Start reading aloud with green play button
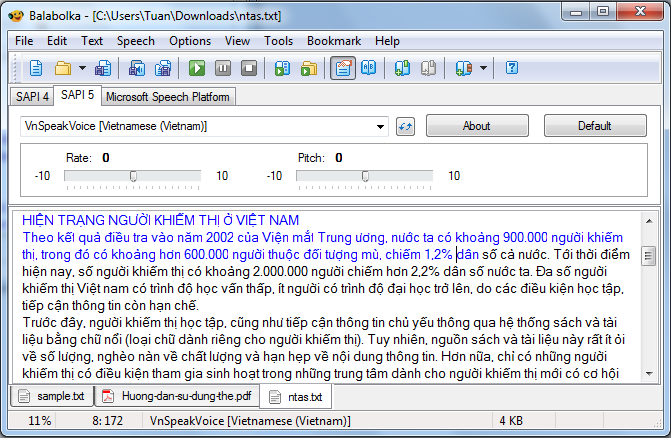This screenshot has height=438, width=671. (x=197, y=68)
